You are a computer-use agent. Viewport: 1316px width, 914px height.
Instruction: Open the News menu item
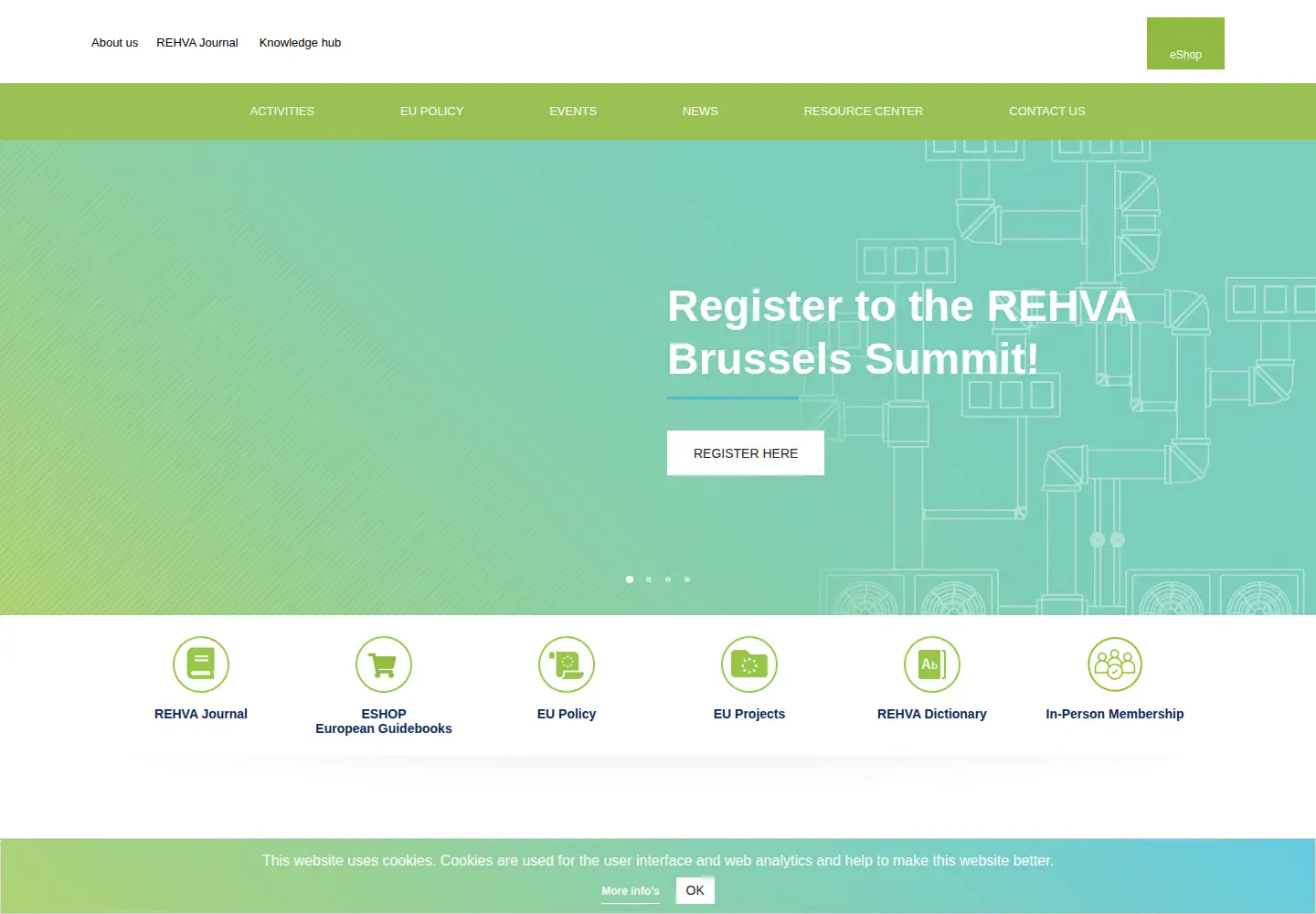coord(700,112)
